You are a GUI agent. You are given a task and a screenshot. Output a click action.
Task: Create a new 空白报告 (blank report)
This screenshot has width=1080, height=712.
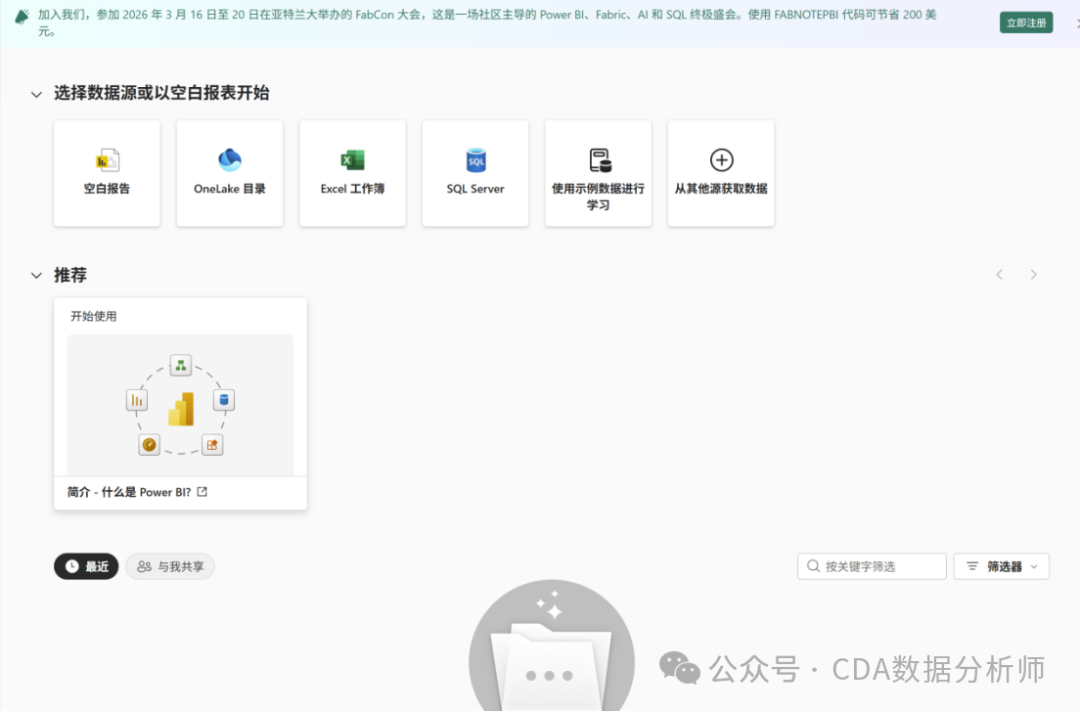coord(107,172)
